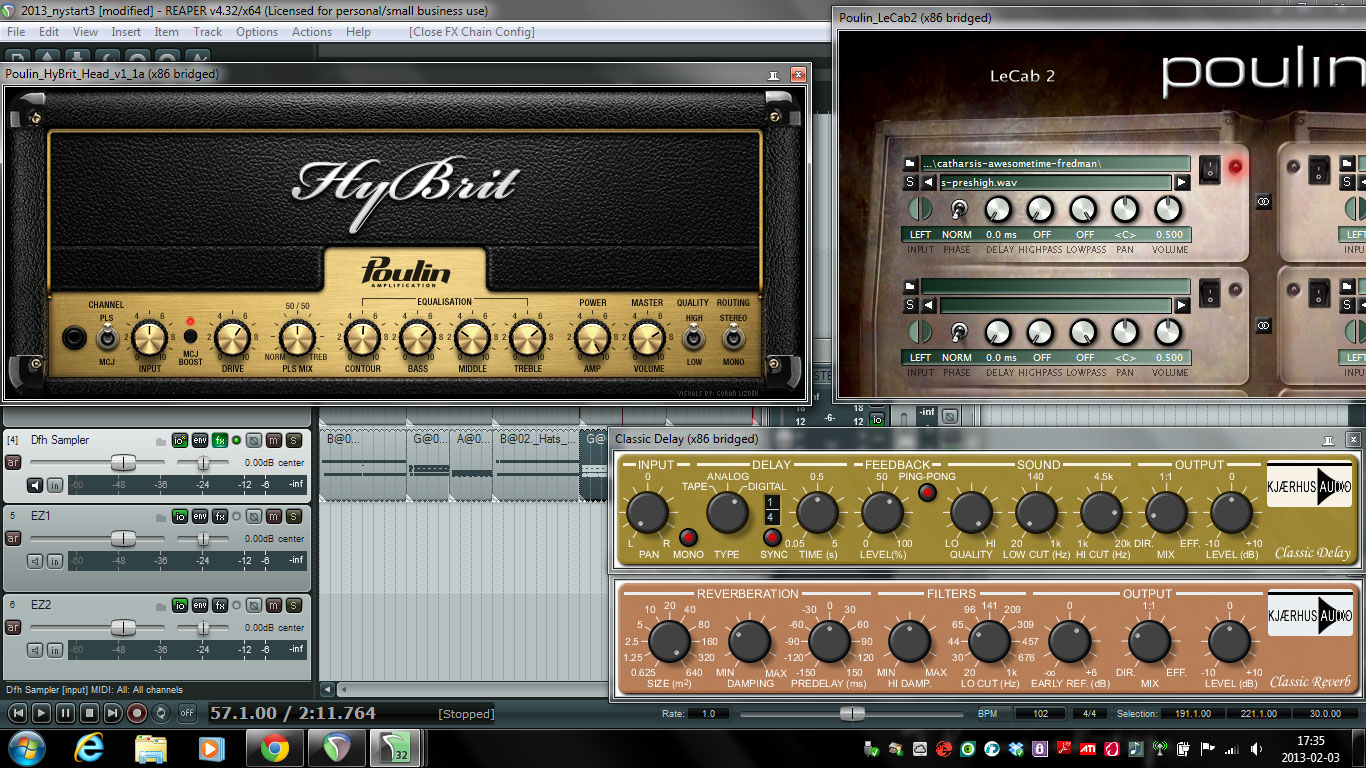Image resolution: width=1366 pixels, height=768 pixels.
Task: Click the Windows Start button
Action: pos(25,747)
